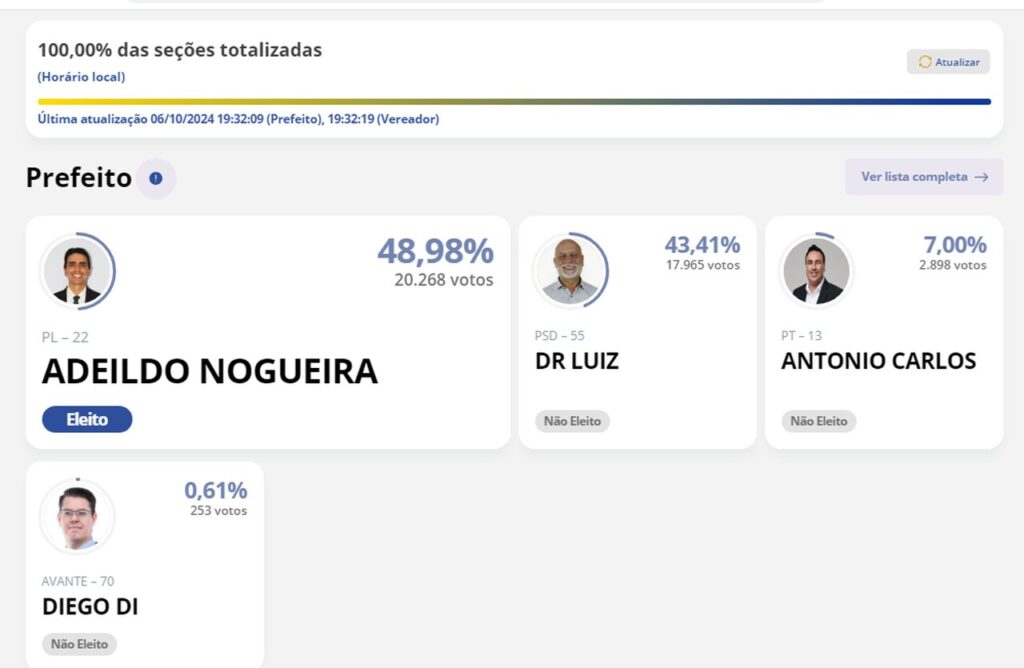Screen dimensions: 1024x668
Task: Click Não Eleito badge under Dr Luiz
Action: tap(572, 421)
